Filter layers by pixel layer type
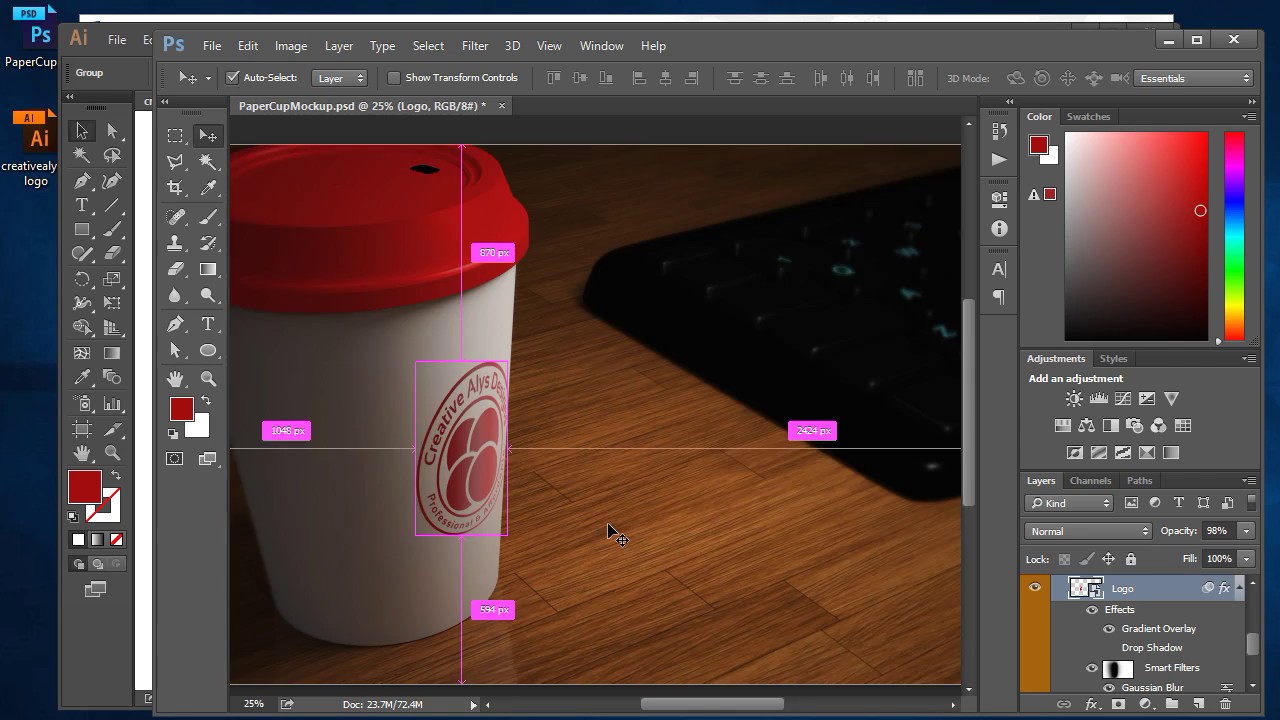 click(x=1131, y=503)
